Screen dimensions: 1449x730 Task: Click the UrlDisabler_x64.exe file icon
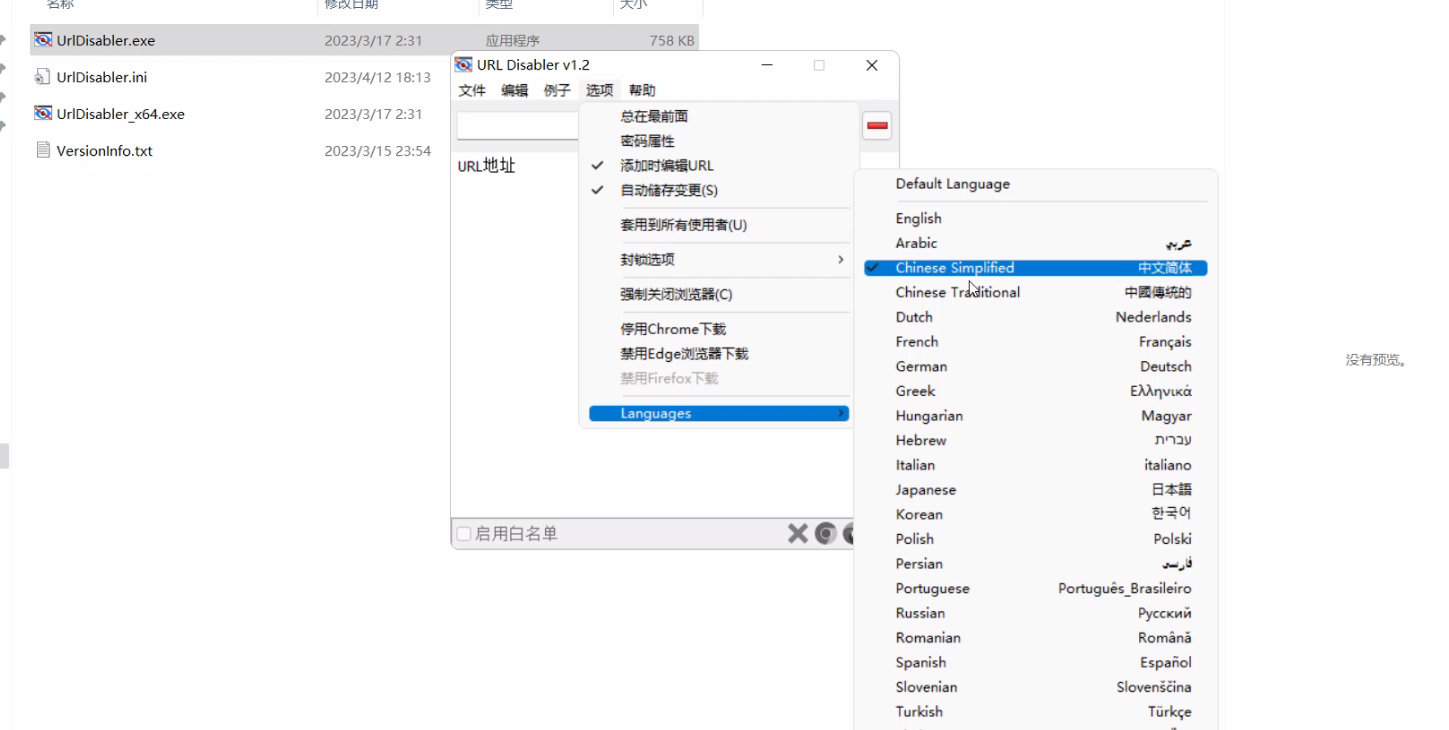click(x=43, y=114)
